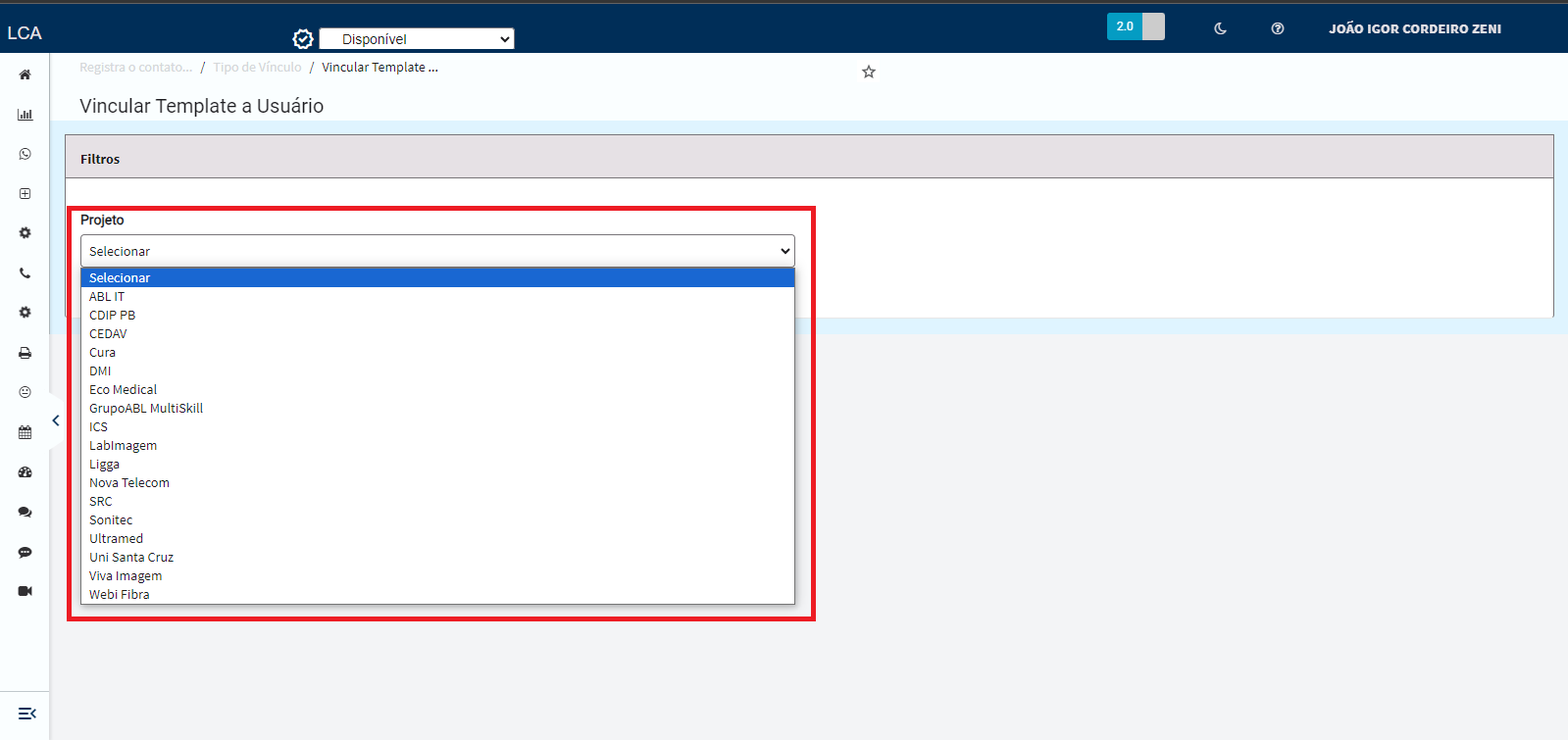This screenshot has width=1568, height=740.
Task: Click the Projeto select box
Action: pyautogui.click(x=437, y=251)
